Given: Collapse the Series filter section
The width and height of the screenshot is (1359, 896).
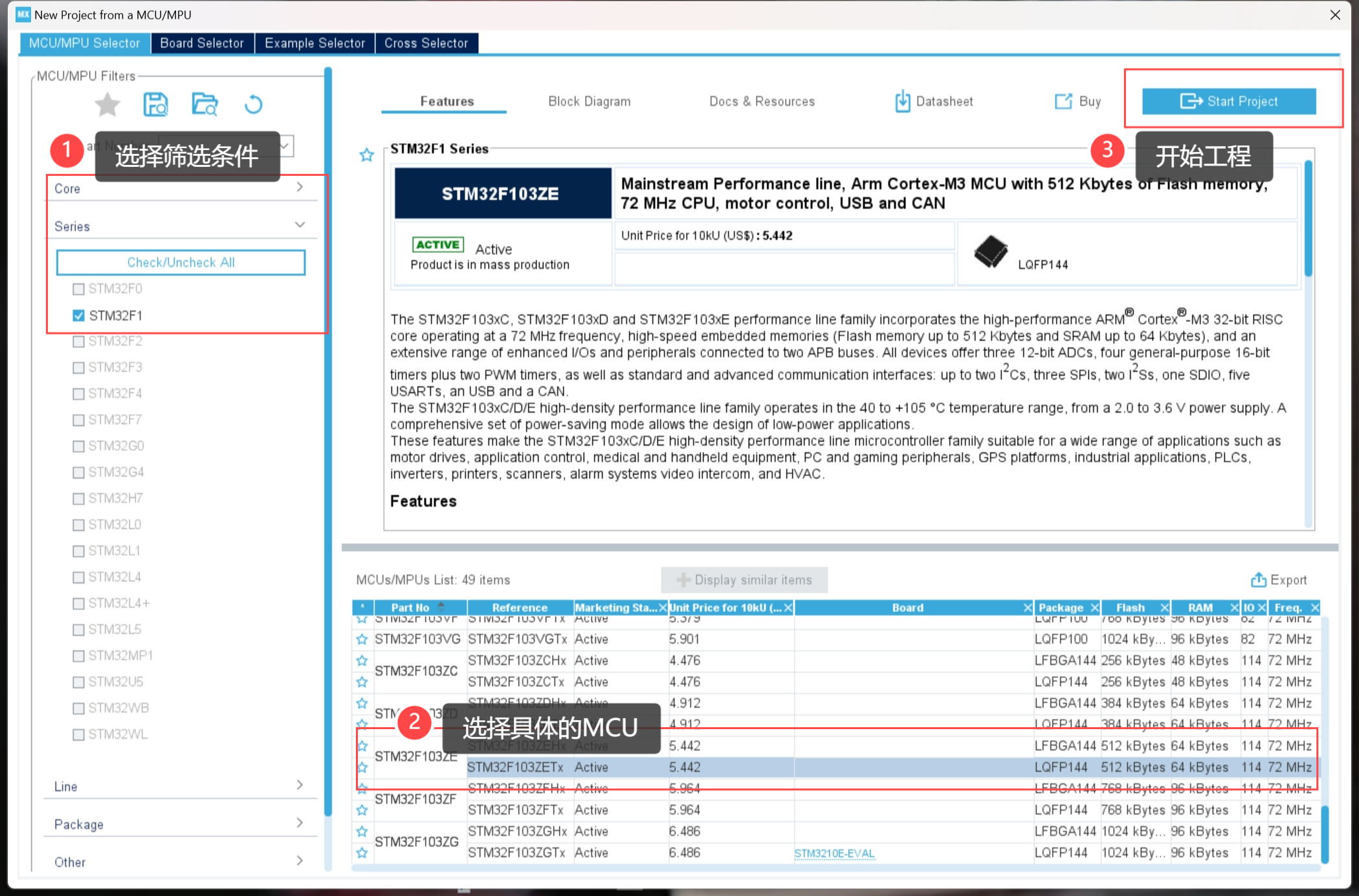Looking at the screenshot, I should pos(300,225).
